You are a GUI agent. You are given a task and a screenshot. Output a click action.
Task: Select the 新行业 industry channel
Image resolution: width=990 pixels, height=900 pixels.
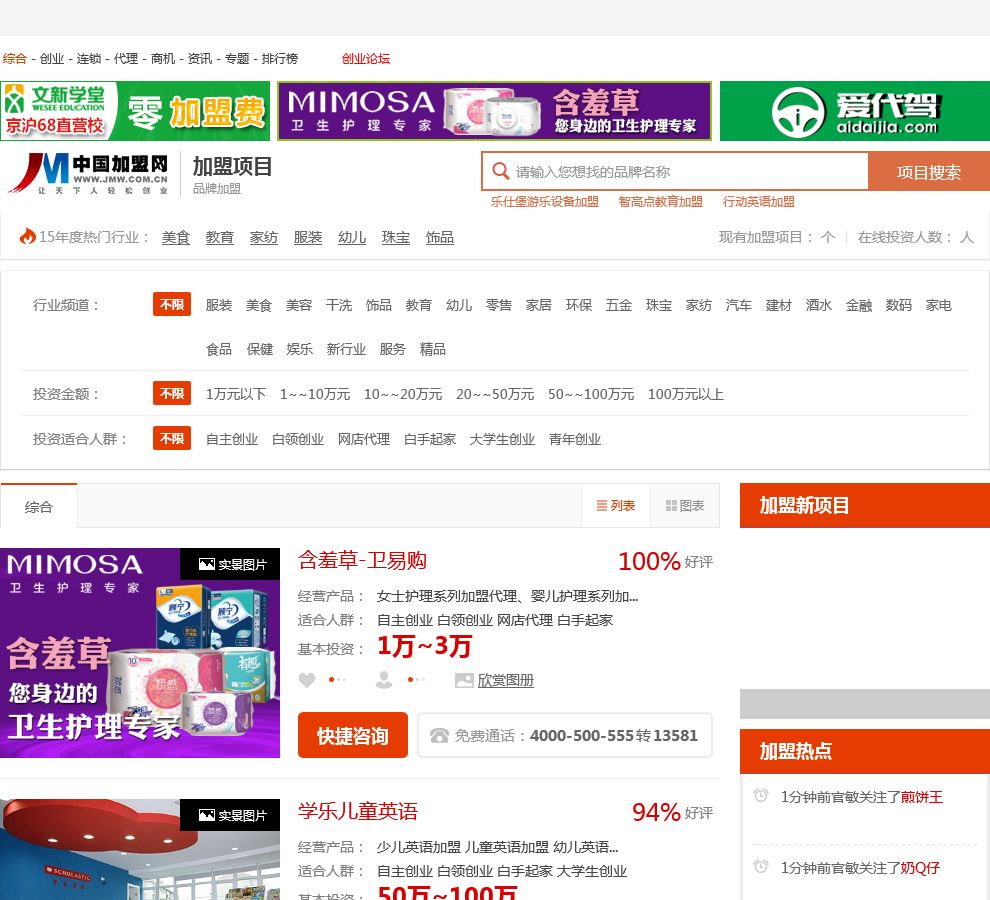coord(346,349)
